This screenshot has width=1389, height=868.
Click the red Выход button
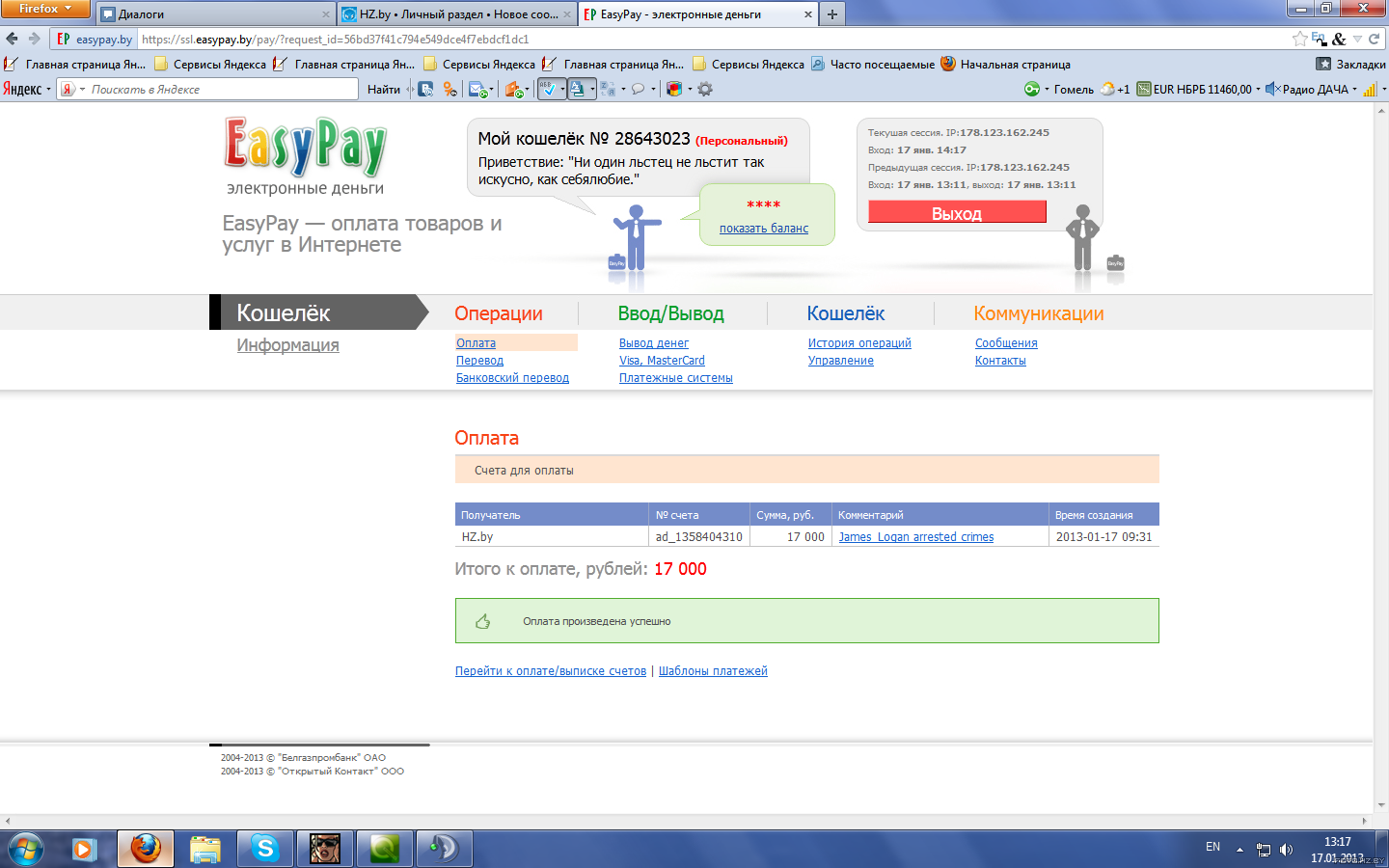click(957, 212)
